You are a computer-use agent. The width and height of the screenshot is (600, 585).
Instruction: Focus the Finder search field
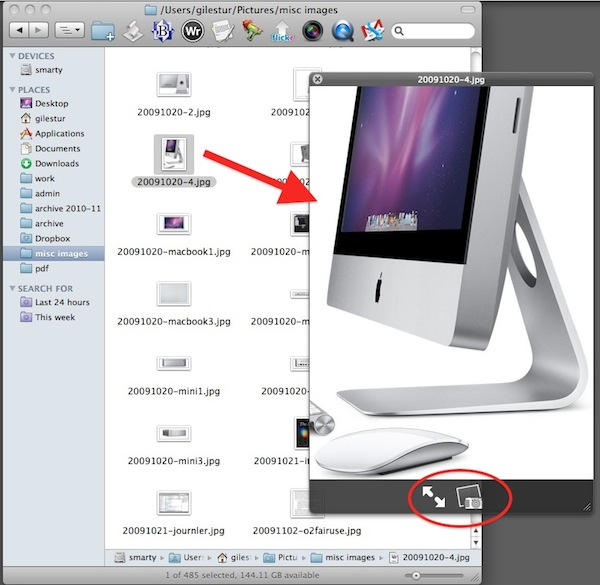tap(433, 31)
